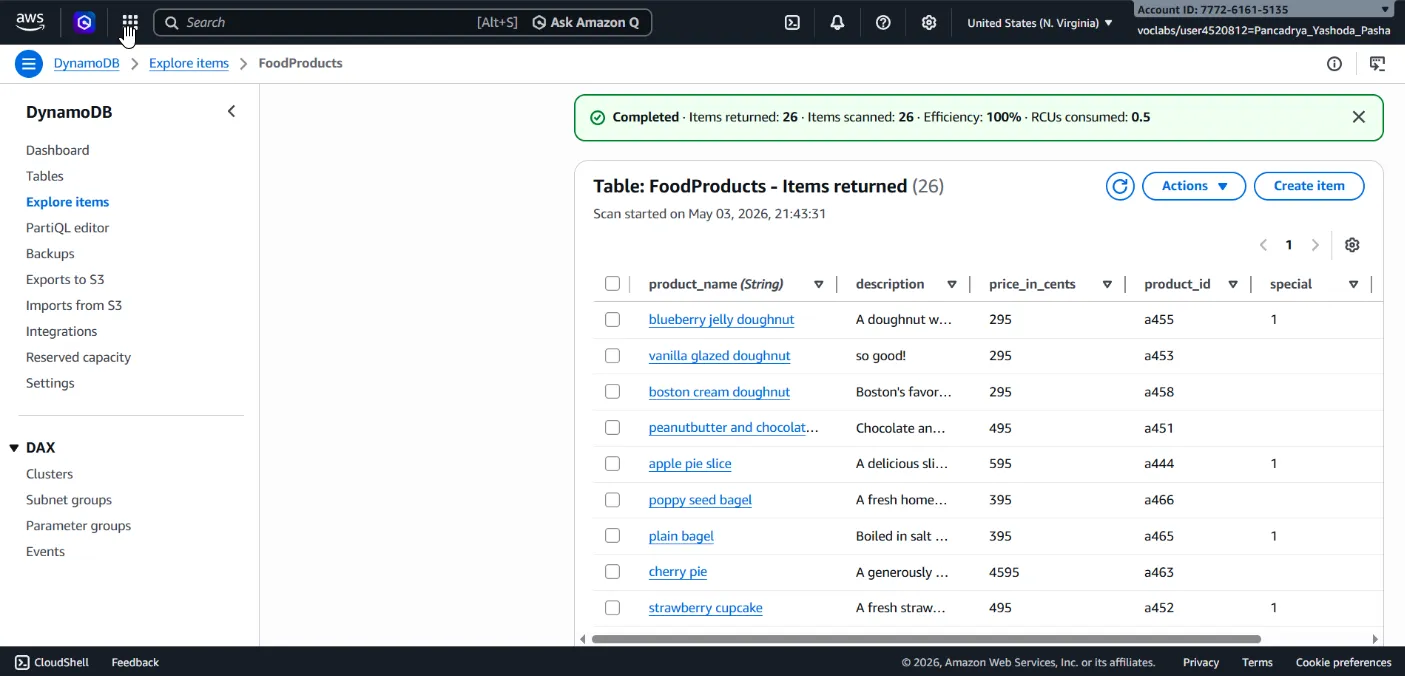Viewport: 1405px width, 676px height.
Task: Open CloudShell icon in top navigation bar
Action: tap(792, 22)
